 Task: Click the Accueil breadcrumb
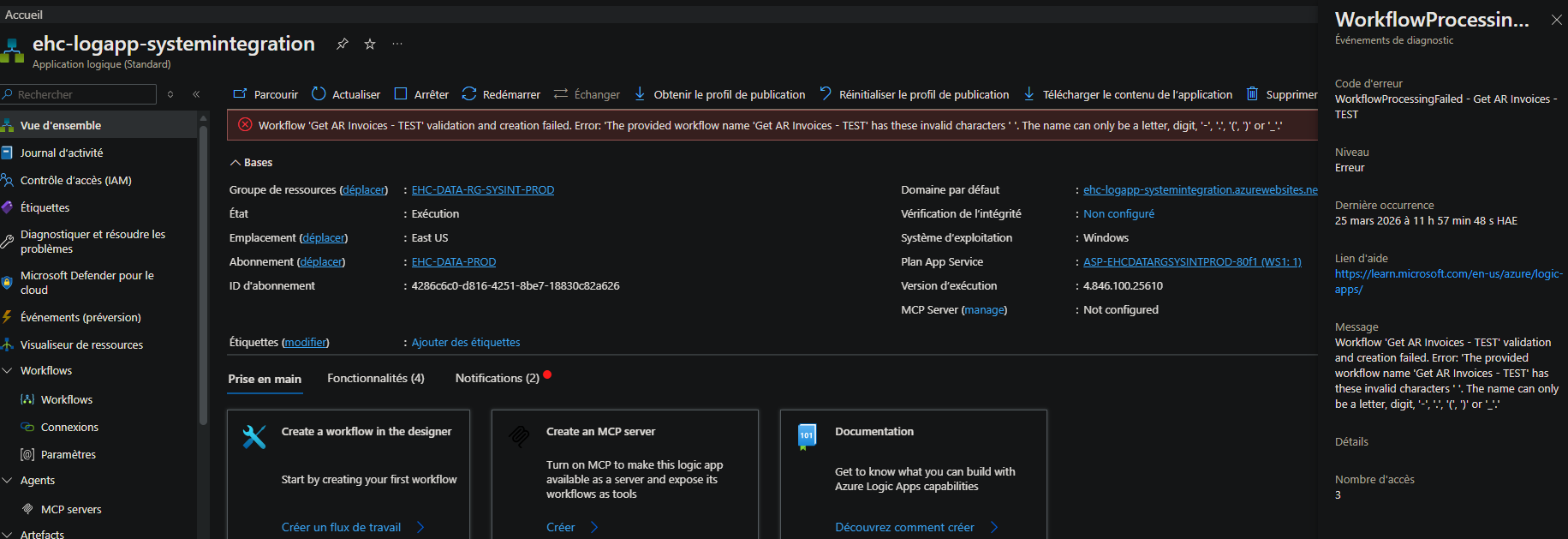coord(24,15)
